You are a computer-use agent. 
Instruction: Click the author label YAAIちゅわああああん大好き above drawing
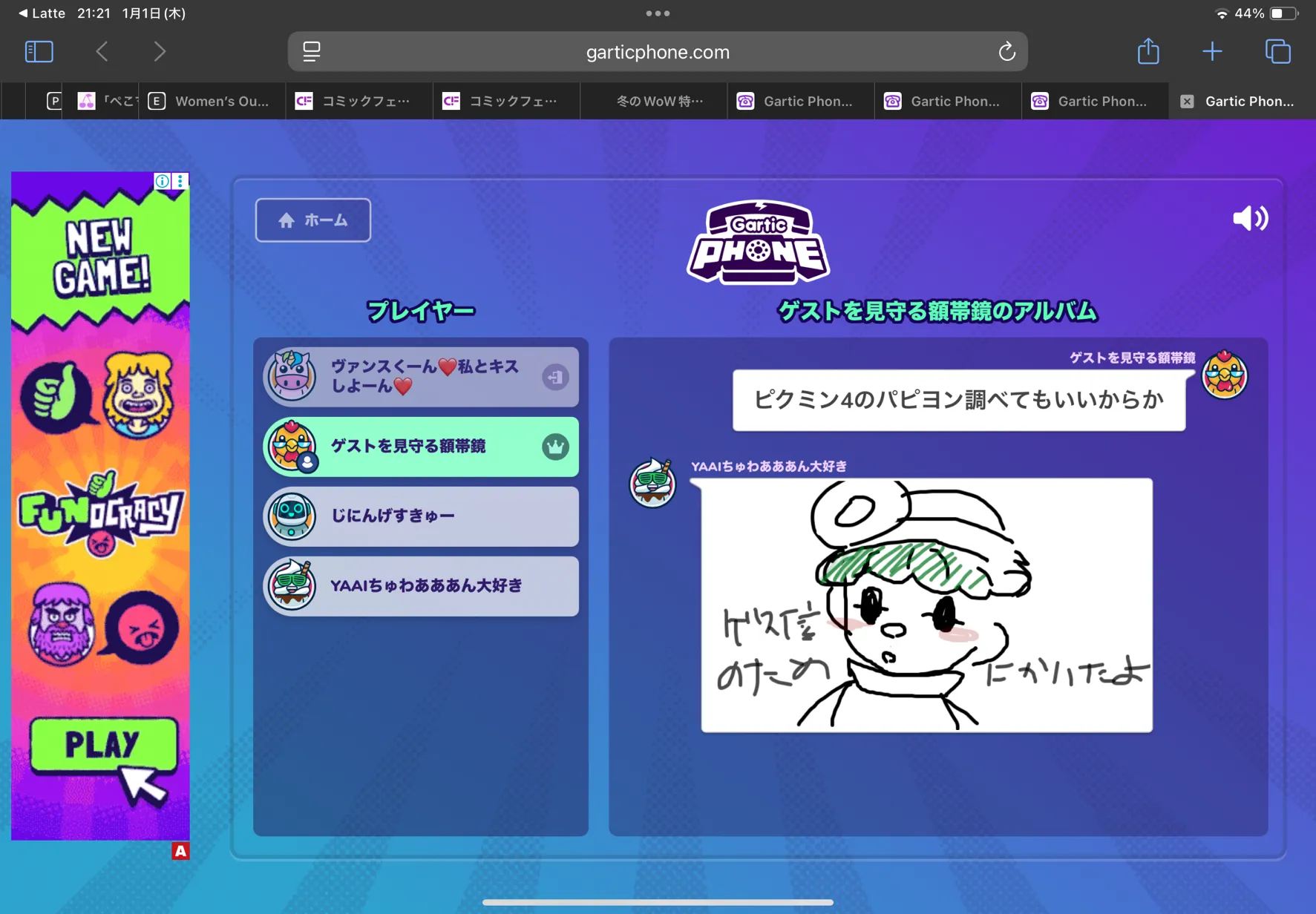pos(769,467)
